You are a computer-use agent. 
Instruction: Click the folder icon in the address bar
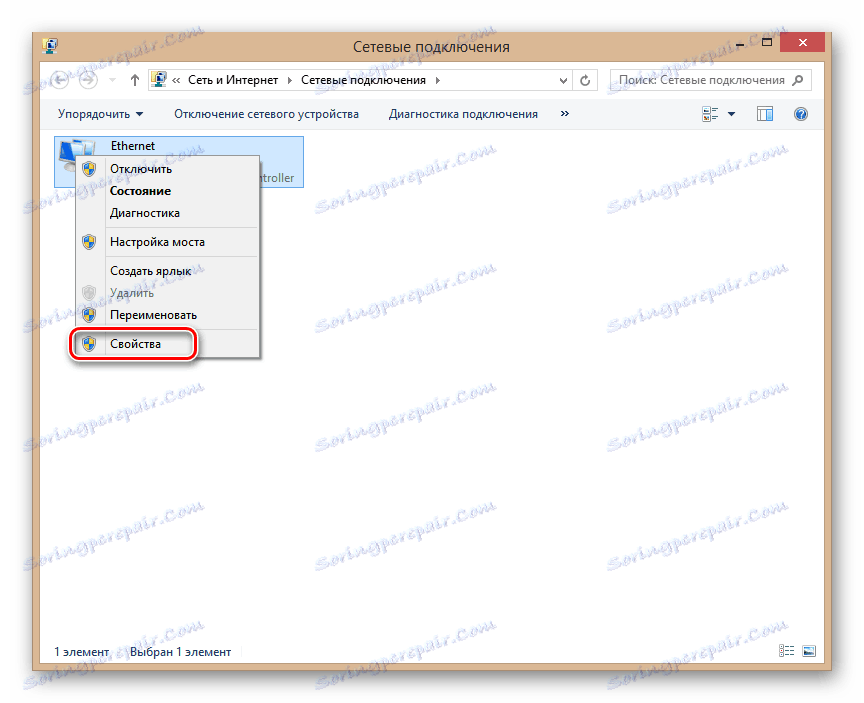(159, 79)
